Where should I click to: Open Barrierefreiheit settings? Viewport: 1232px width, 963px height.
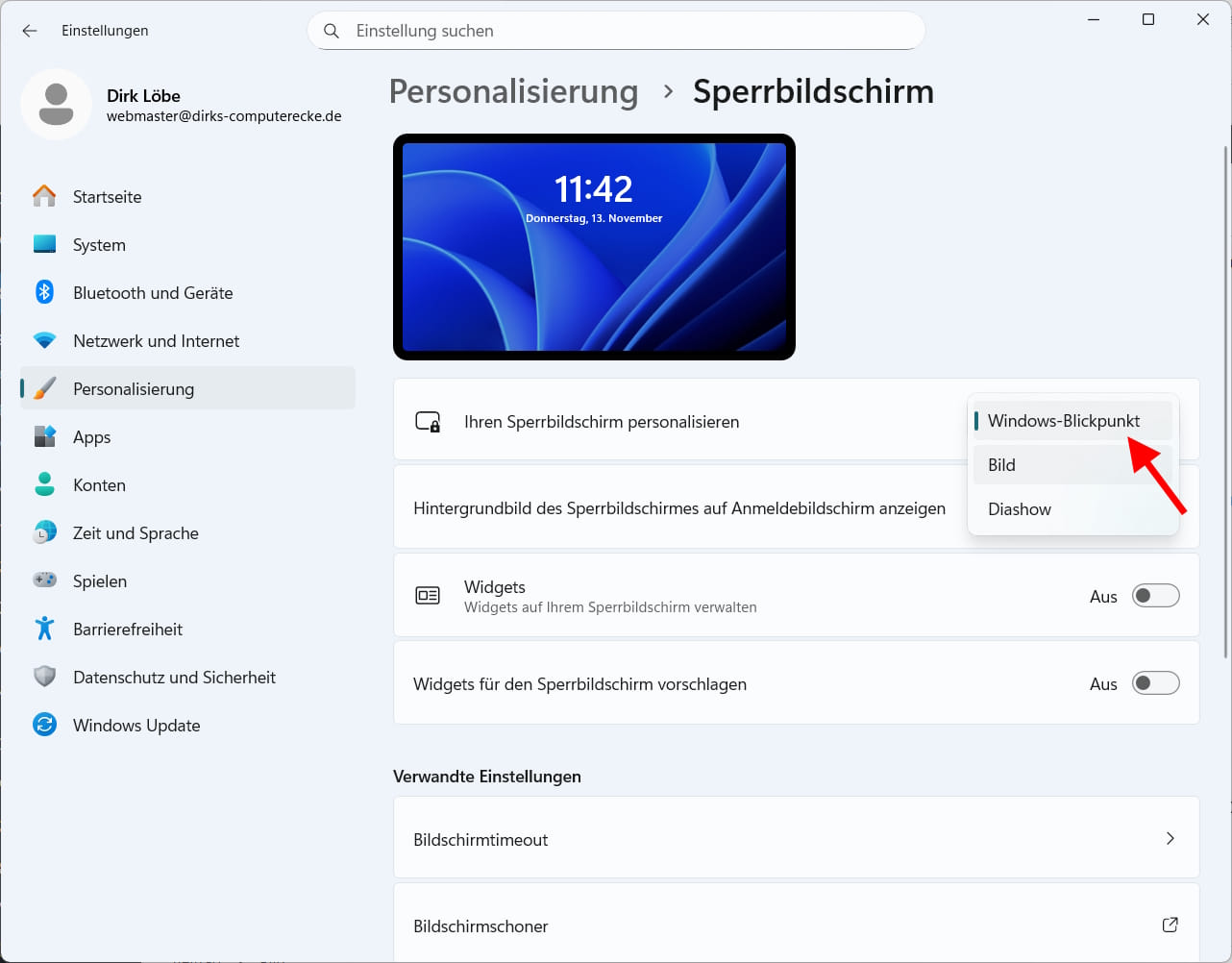(x=187, y=629)
